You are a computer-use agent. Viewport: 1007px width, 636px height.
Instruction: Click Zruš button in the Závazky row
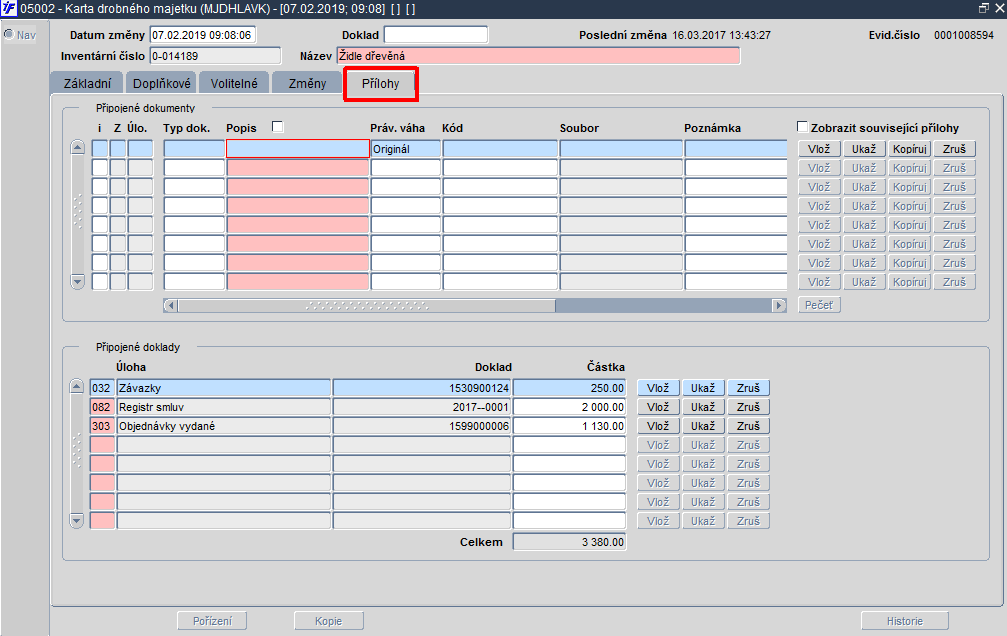pyautogui.click(x=748, y=388)
